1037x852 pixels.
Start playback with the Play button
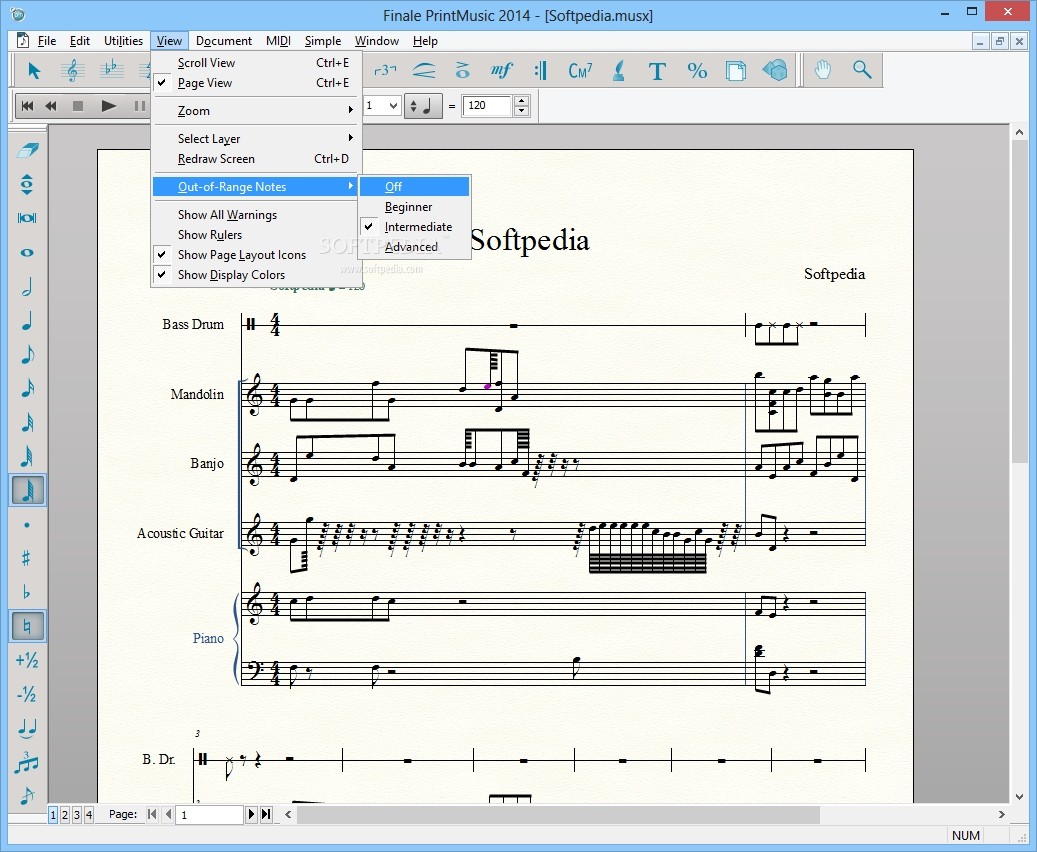108,106
